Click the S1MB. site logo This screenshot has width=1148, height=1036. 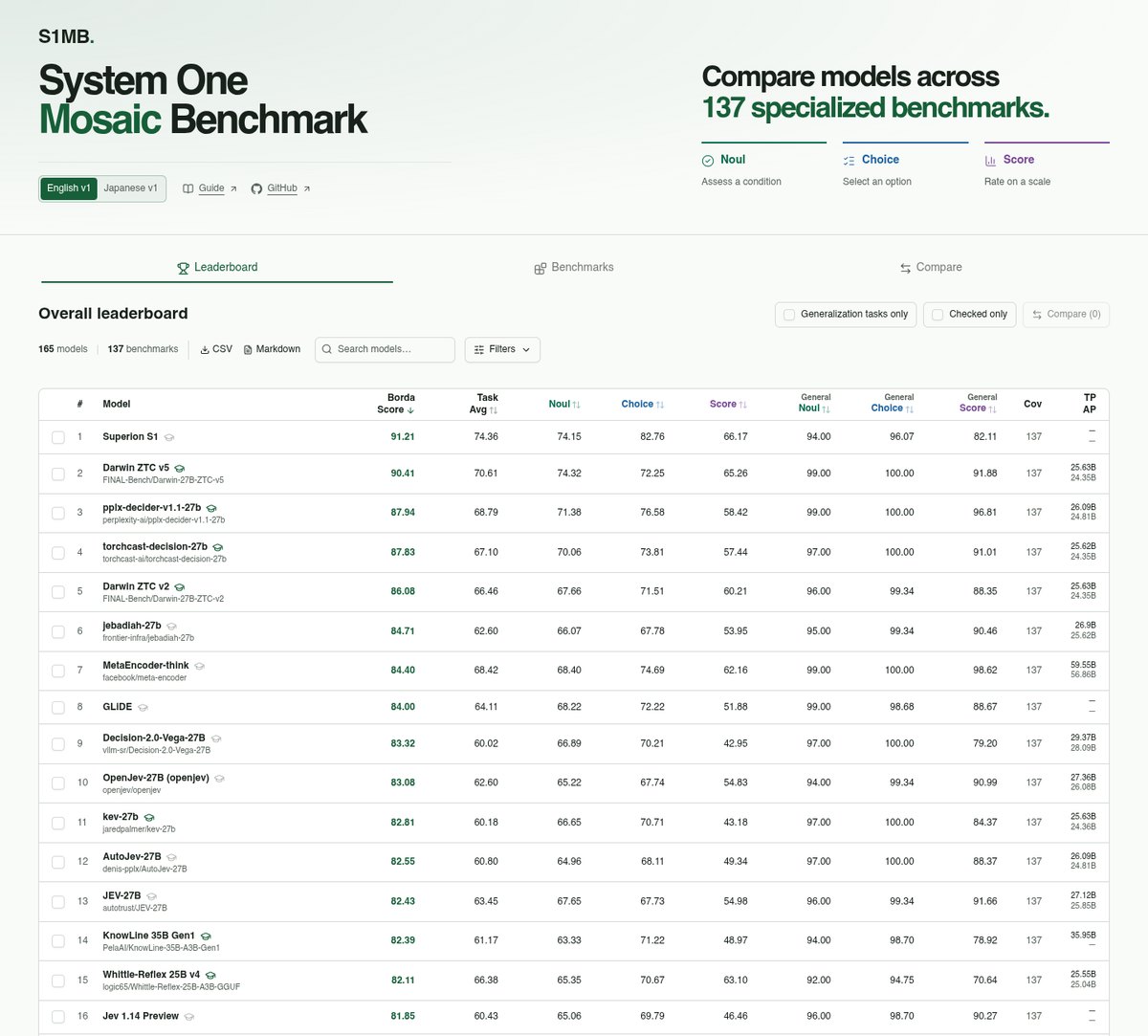[66, 37]
